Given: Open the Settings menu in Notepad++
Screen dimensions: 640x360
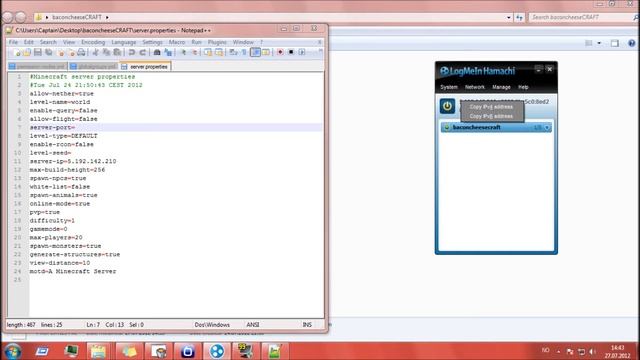Looking at the screenshot, I should pos(152,42).
